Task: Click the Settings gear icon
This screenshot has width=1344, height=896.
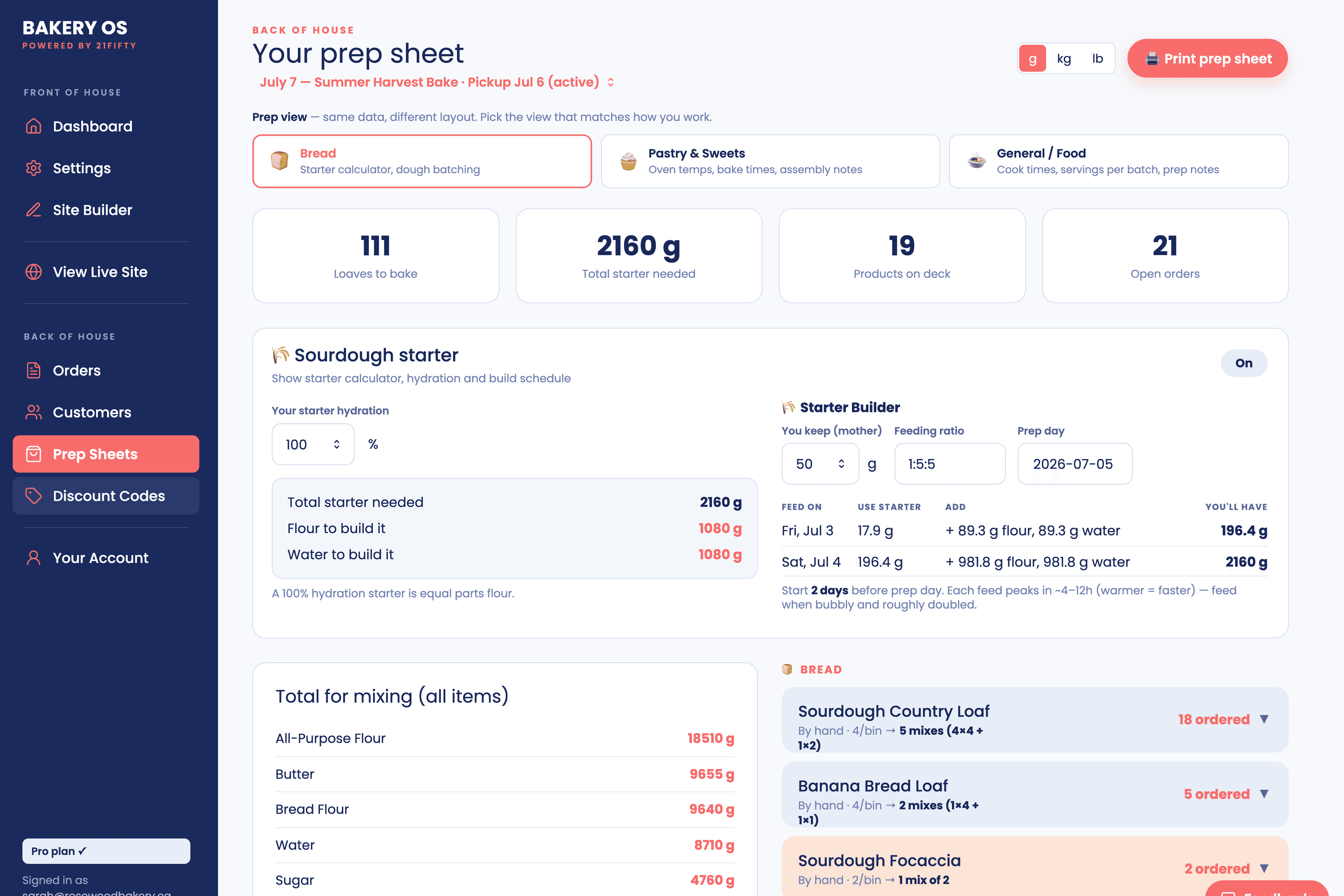Action: (34, 168)
